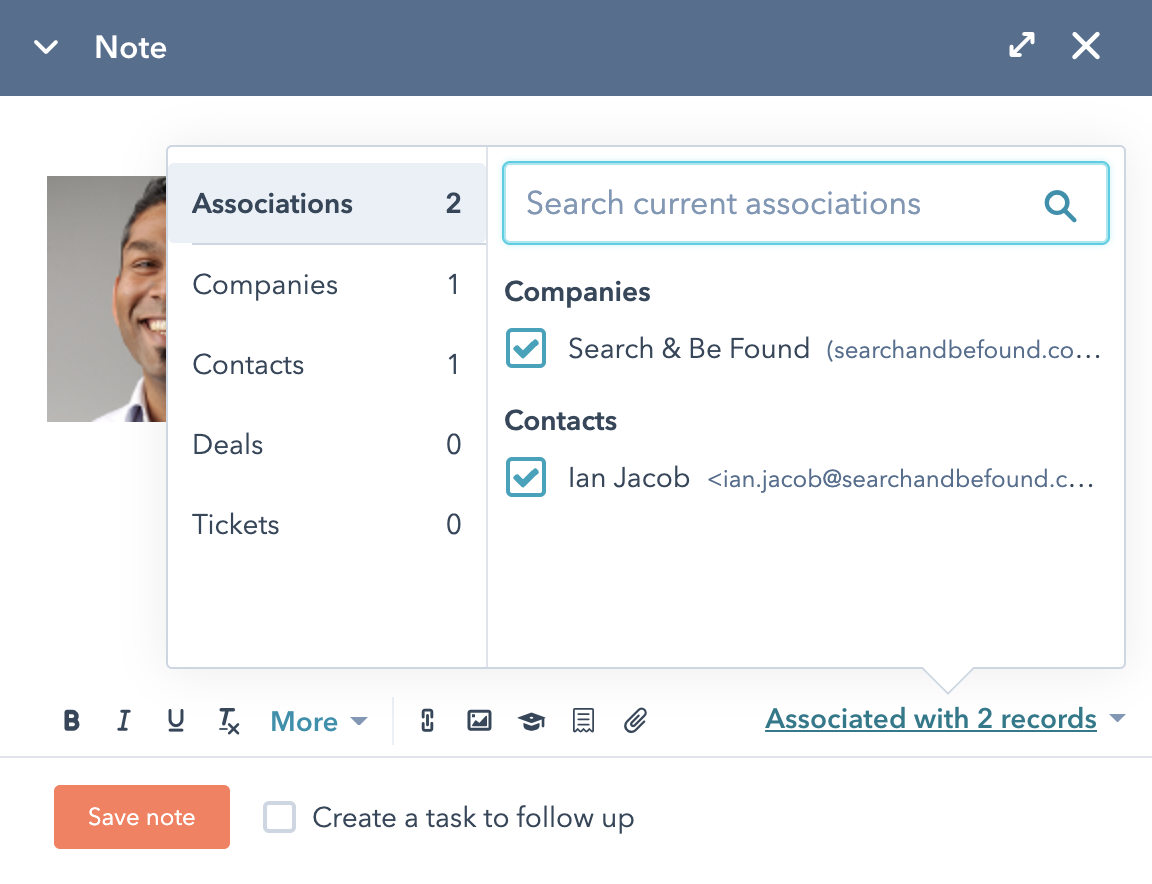Insert a link using chain icon

[x=427, y=721]
